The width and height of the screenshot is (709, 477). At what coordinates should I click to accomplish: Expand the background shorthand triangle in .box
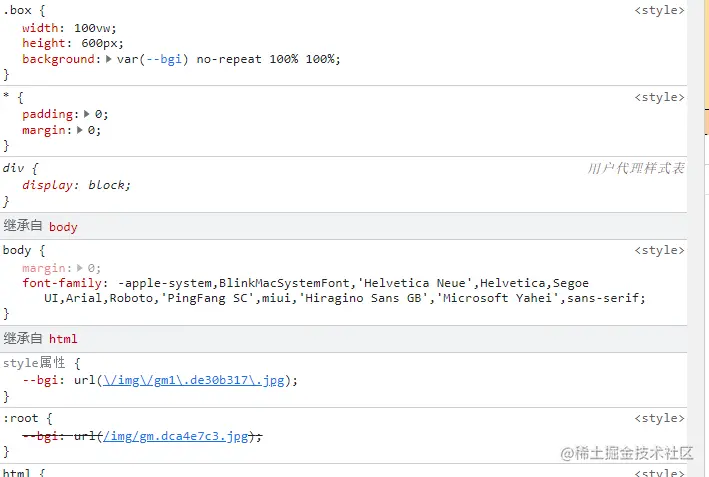(x=109, y=59)
